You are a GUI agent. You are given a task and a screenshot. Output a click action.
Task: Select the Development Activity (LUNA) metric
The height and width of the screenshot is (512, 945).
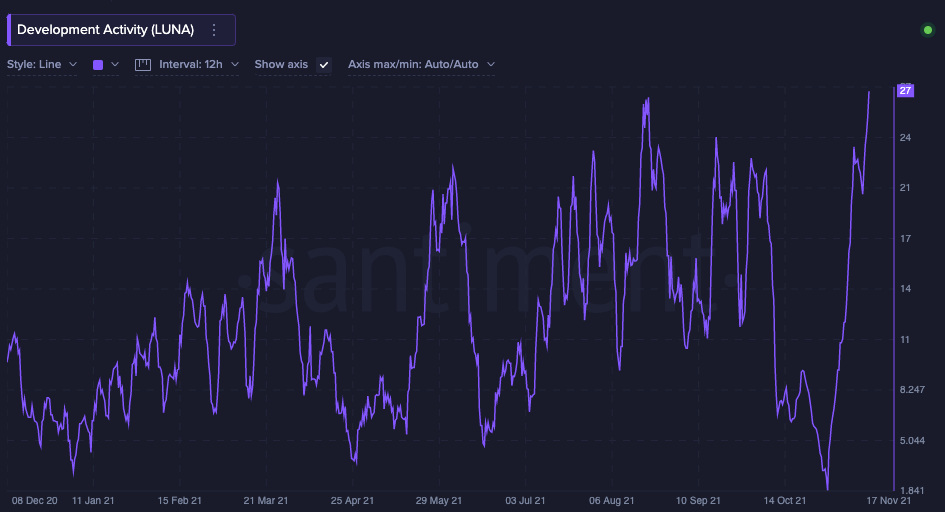[x=105, y=30]
